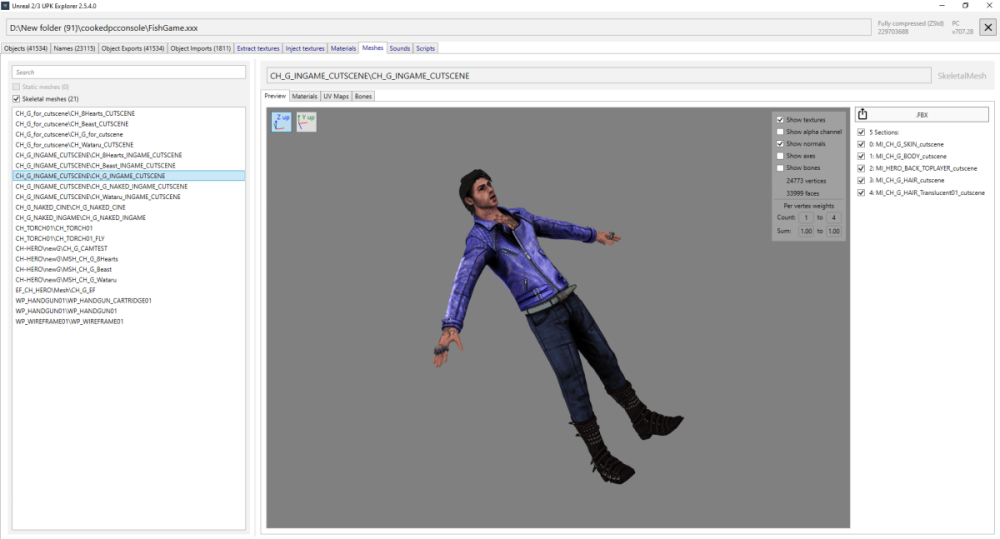The width and height of the screenshot is (1000, 539).
Task: Select CH_G_CAMTEST mesh
Action: (128, 249)
